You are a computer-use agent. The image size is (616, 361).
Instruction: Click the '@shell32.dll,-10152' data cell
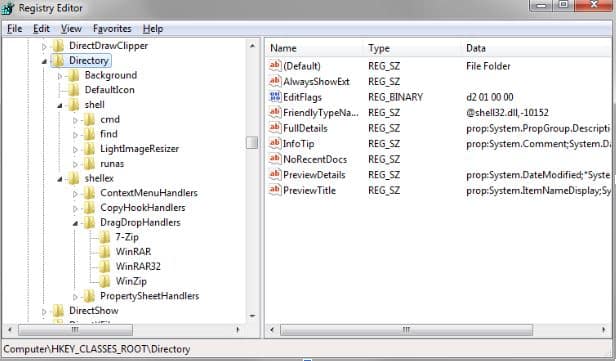507,113
